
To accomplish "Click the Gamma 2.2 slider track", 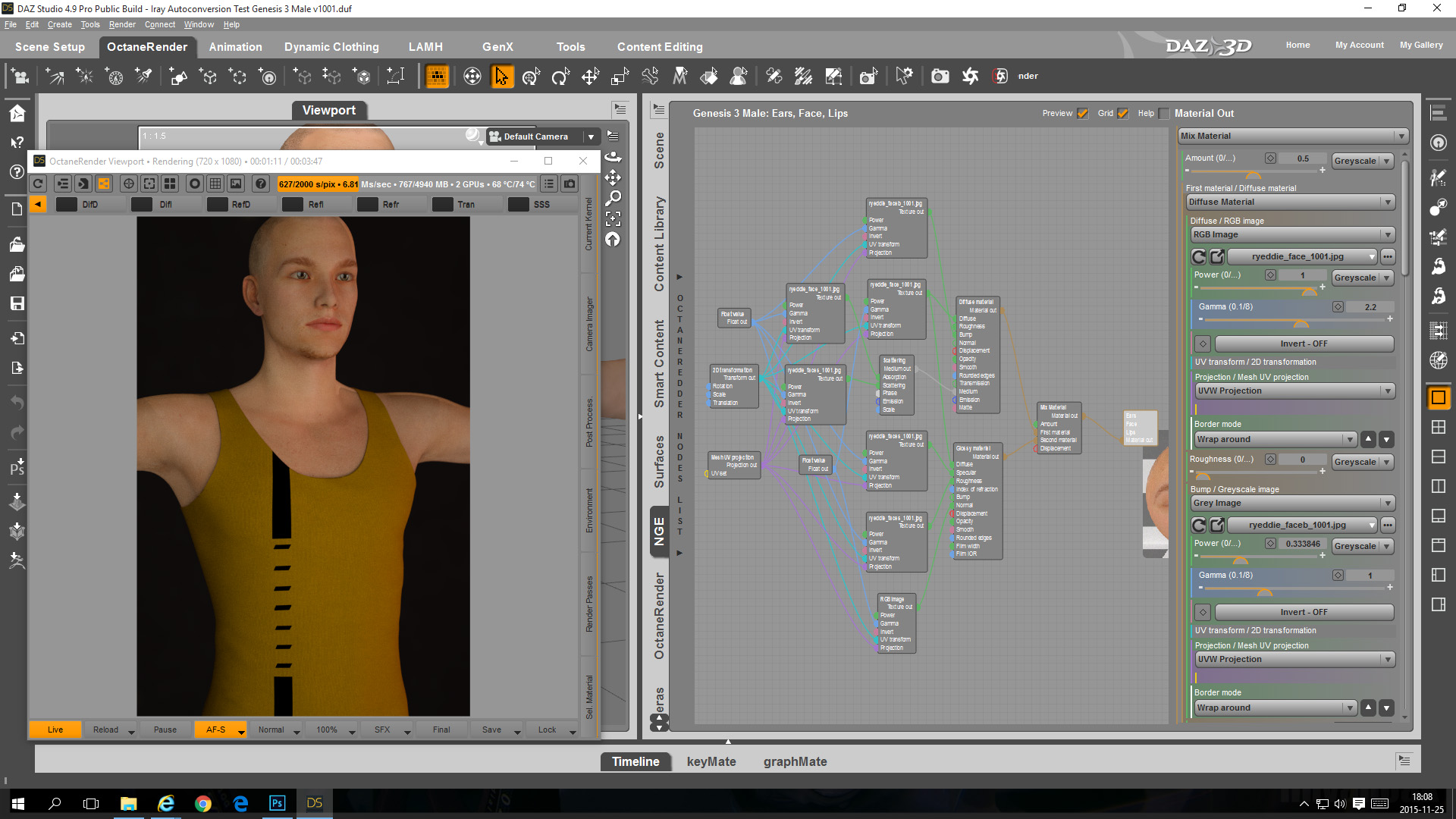I will point(1292,320).
